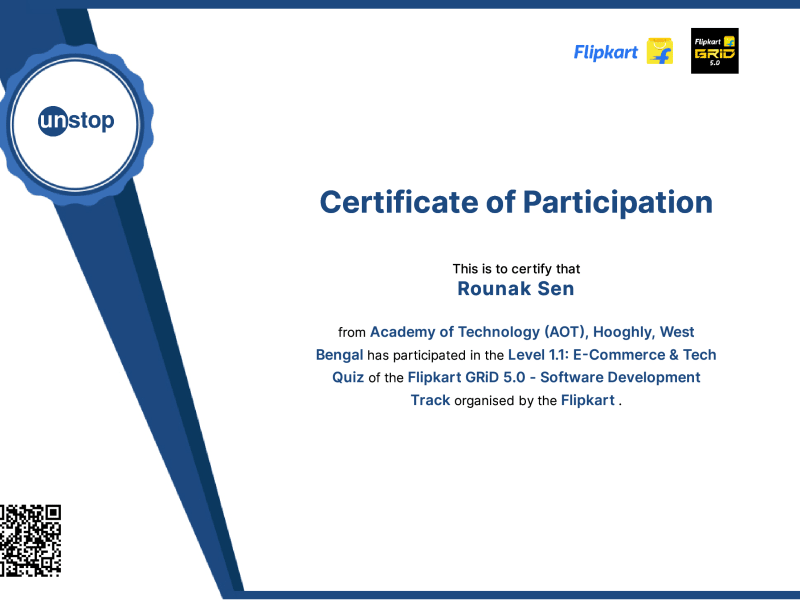This screenshot has height=600, width=800.
Task: Click the Unstop logo badge
Action: pyautogui.click(x=76, y=124)
